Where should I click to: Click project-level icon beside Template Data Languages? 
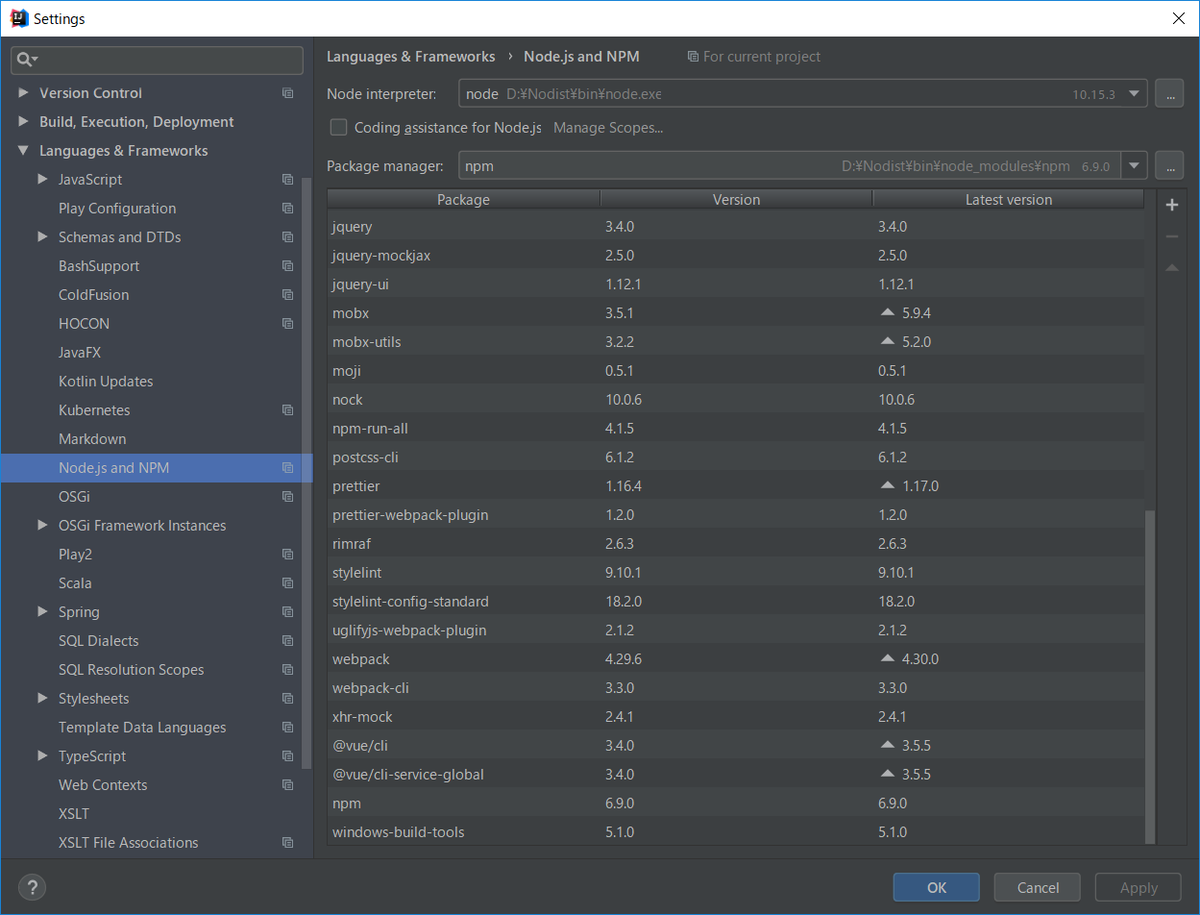288,728
